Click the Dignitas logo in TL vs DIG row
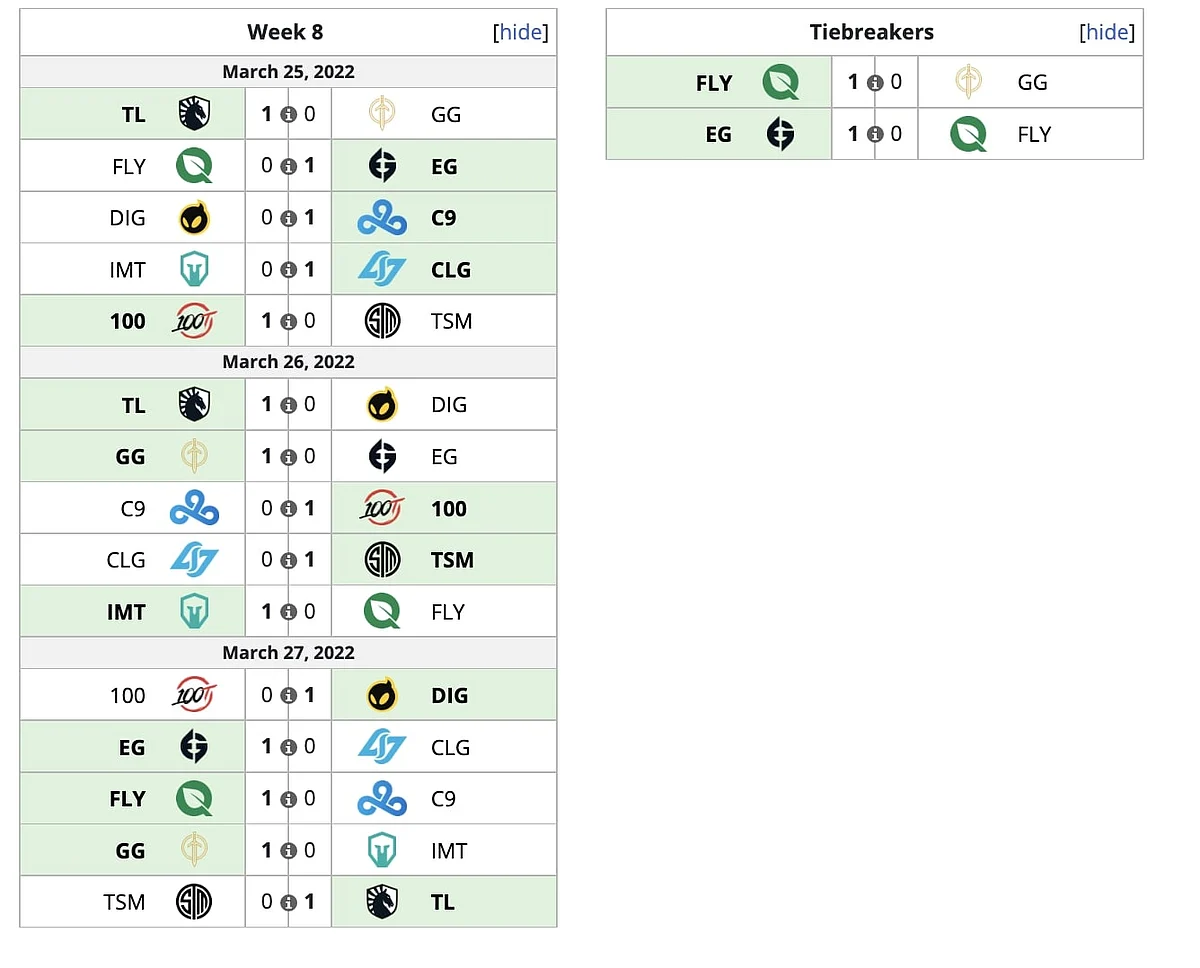The height and width of the screenshot is (968, 1200). [382, 405]
